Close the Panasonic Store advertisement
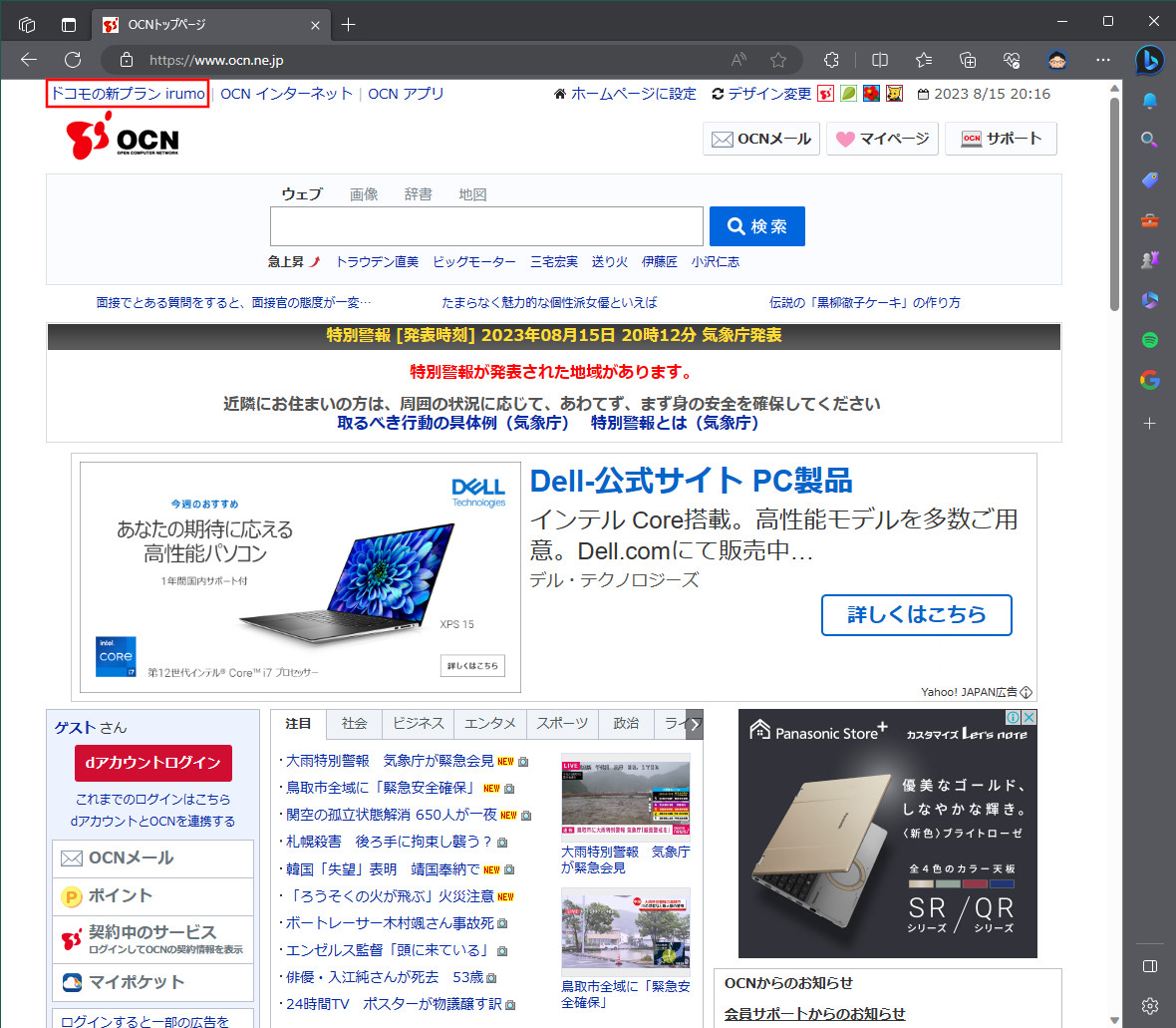Screen dimensions: 1176x1028 point(1029,717)
